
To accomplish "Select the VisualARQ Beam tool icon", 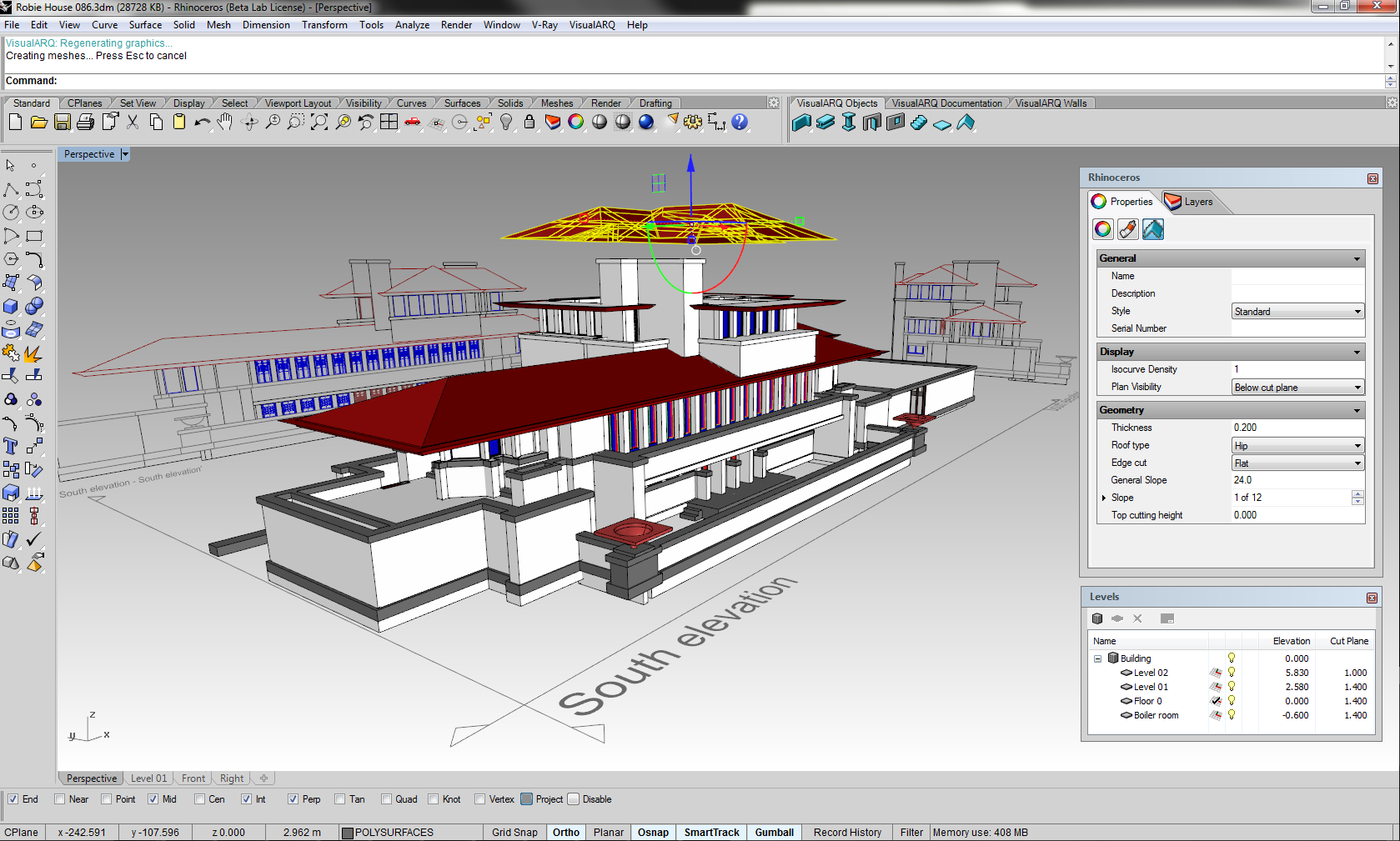I will (x=825, y=123).
